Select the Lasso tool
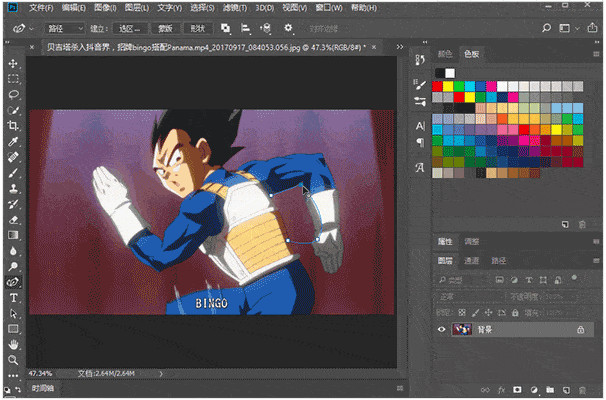Screen dimensions: 606x400 [13, 94]
